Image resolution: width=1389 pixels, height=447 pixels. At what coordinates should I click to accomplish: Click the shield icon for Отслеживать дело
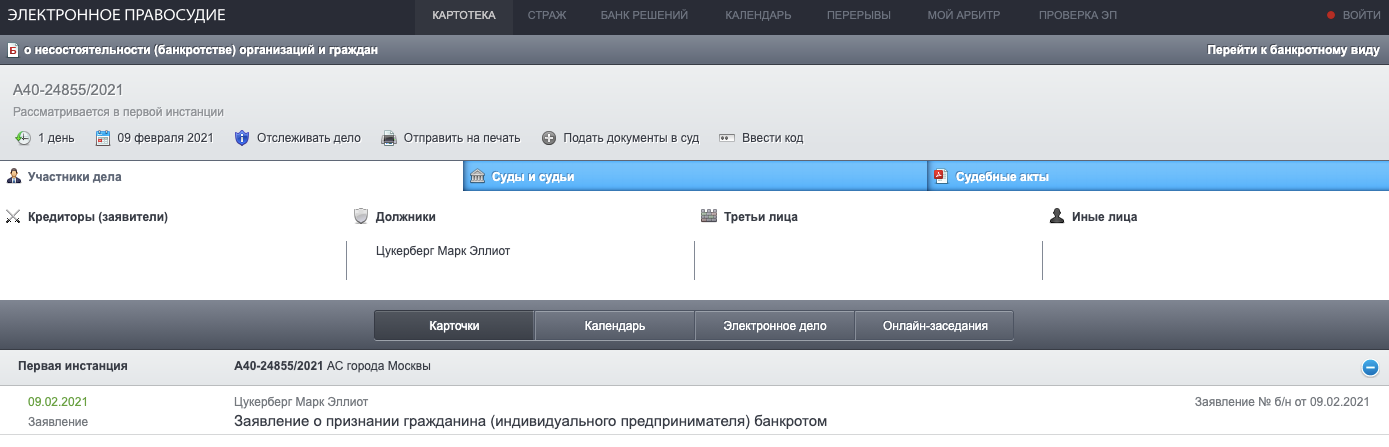tap(241, 138)
